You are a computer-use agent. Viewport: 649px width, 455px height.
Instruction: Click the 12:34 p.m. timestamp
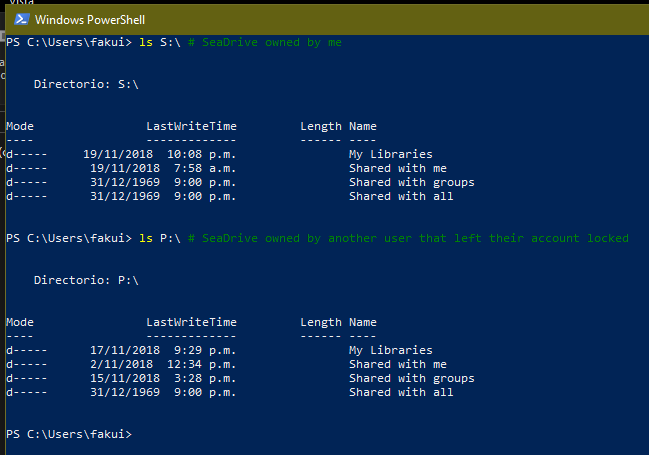202,365
